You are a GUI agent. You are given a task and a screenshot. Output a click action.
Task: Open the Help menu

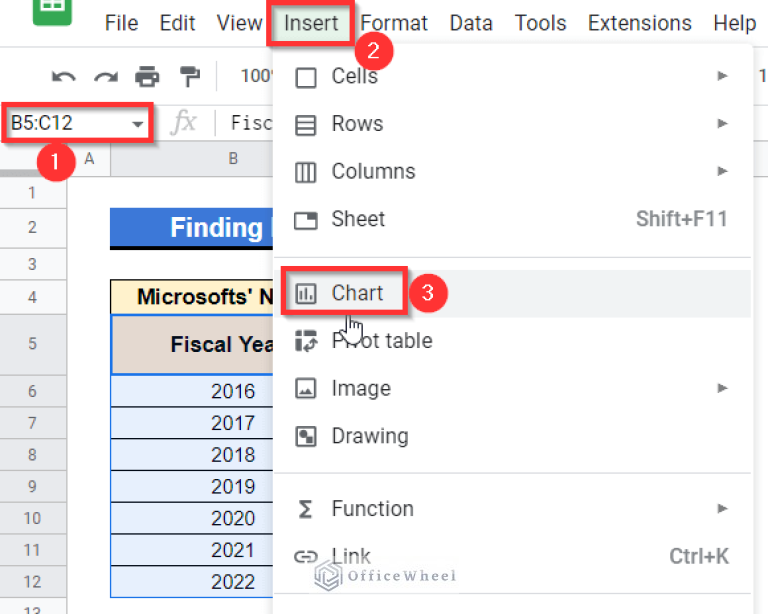[x=735, y=23]
